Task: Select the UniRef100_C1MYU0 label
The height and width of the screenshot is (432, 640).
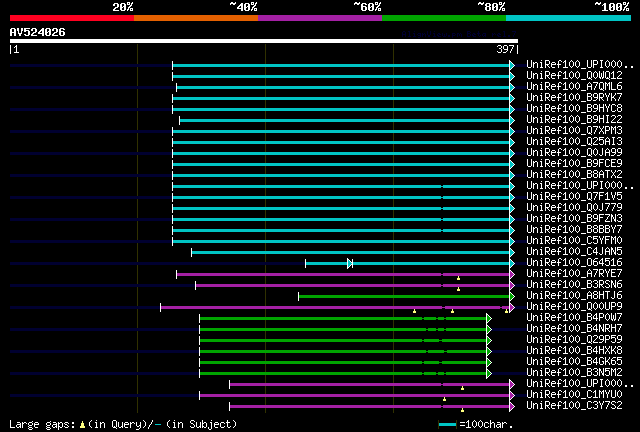Action: click(574, 395)
